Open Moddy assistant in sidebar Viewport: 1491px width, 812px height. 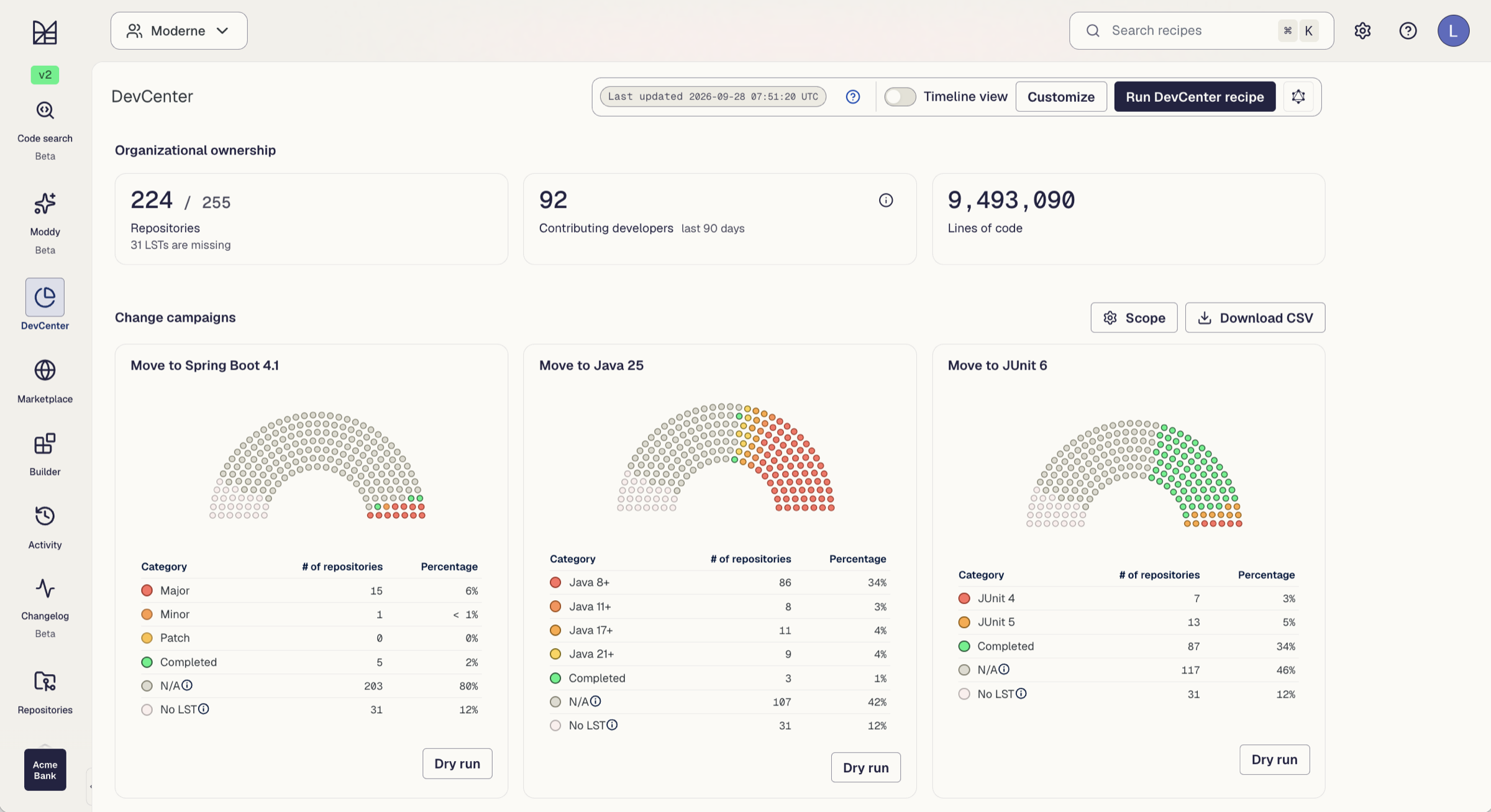click(x=45, y=224)
